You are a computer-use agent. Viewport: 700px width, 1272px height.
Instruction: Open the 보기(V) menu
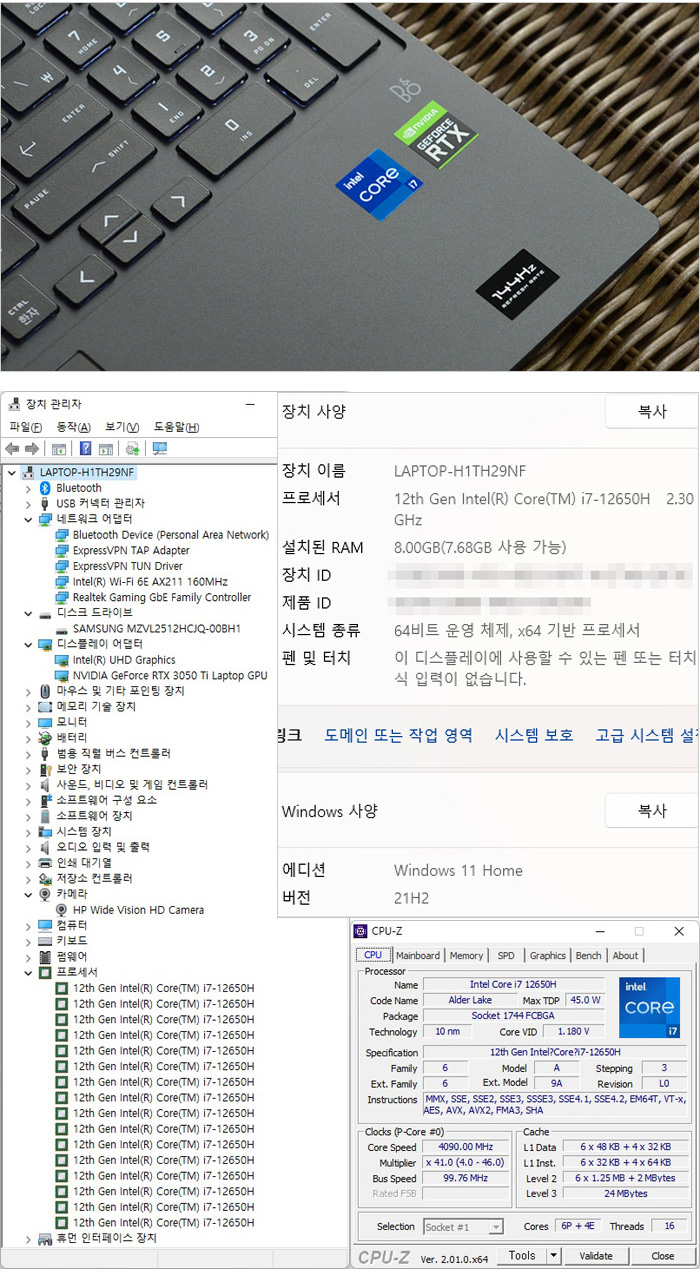tap(121, 427)
